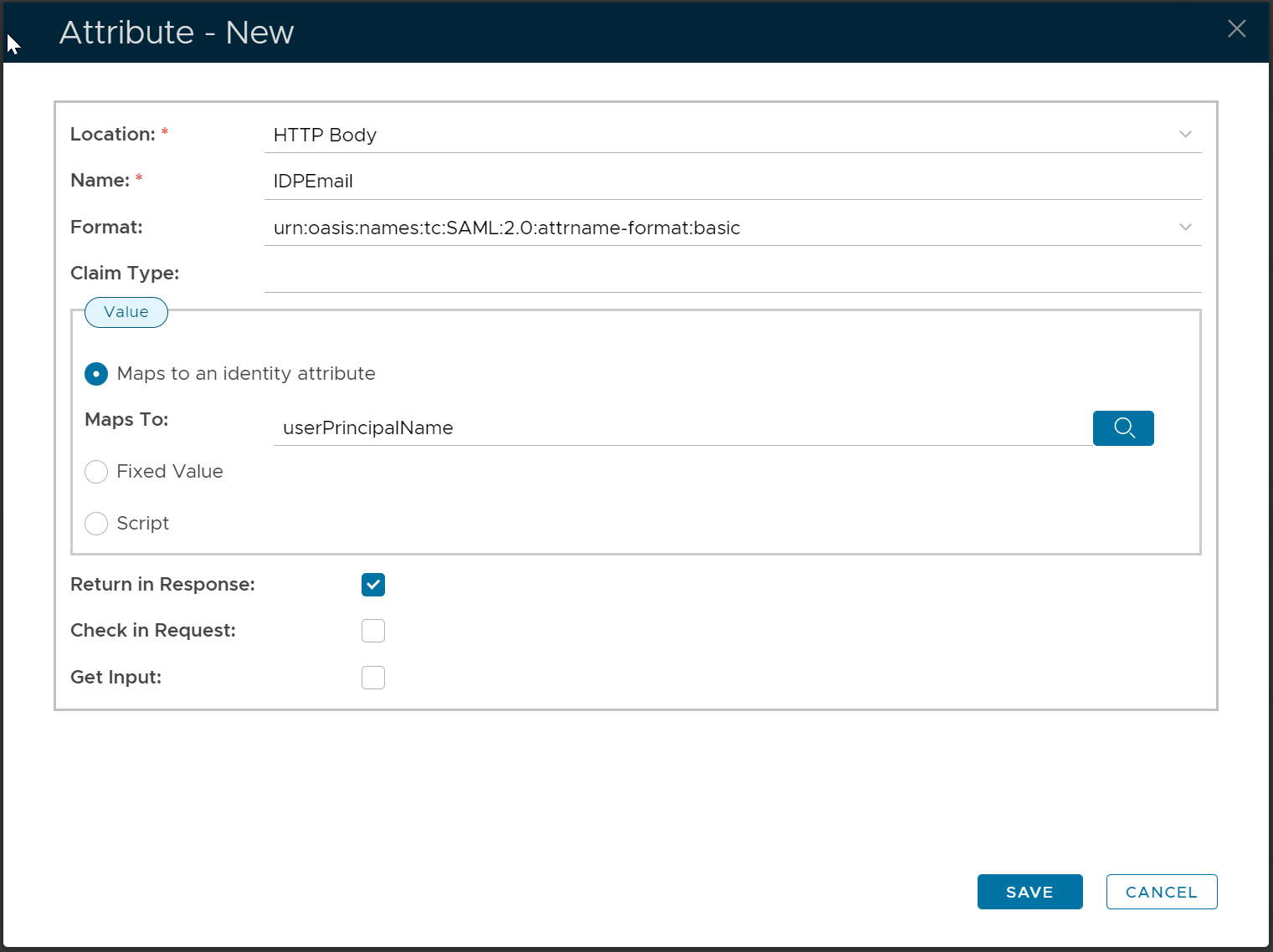
Task: Choose the Fixed Value radio option
Action: [x=96, y=472]
